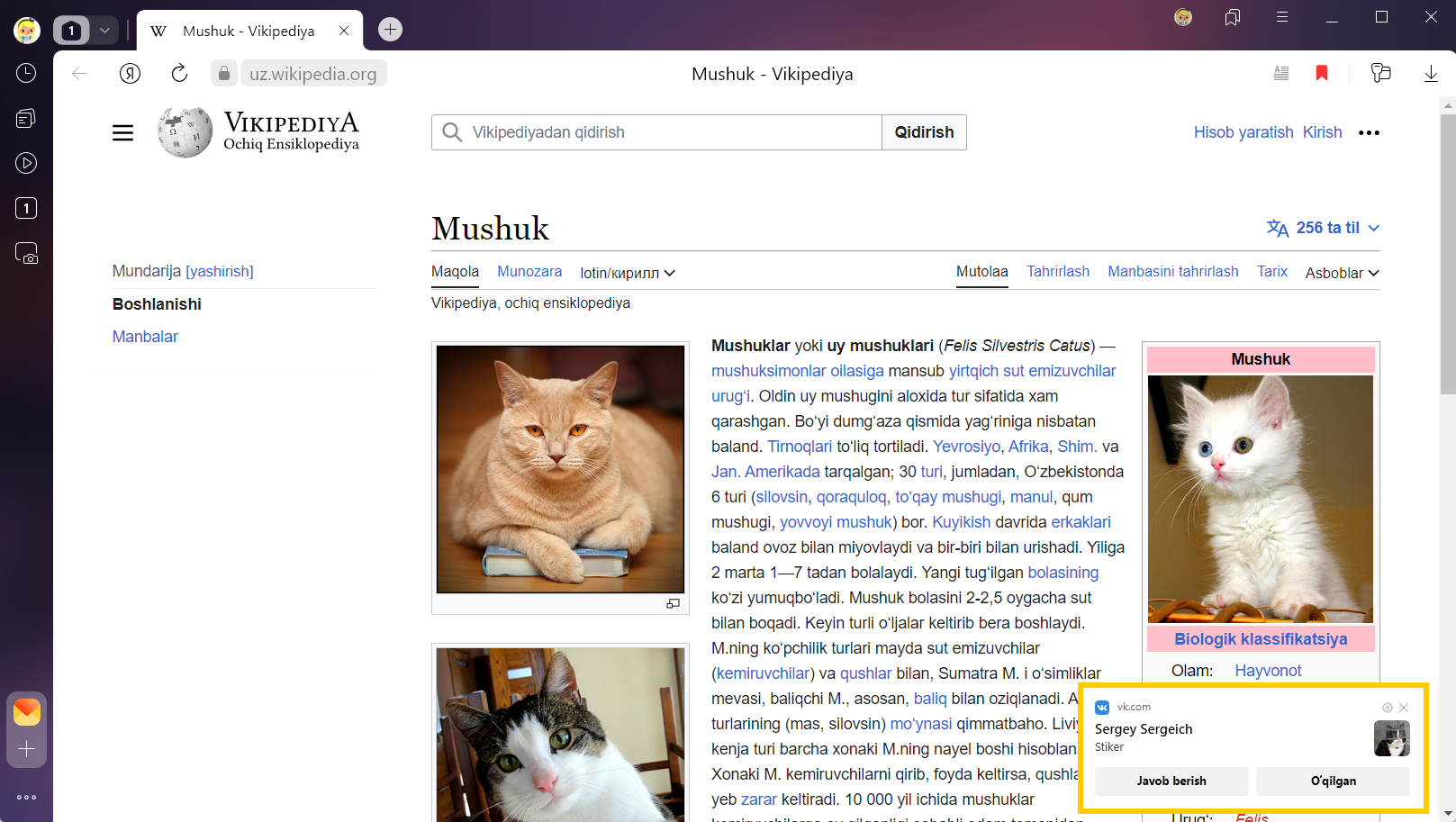Close the vk.com notification popup

coord(1404,708)
